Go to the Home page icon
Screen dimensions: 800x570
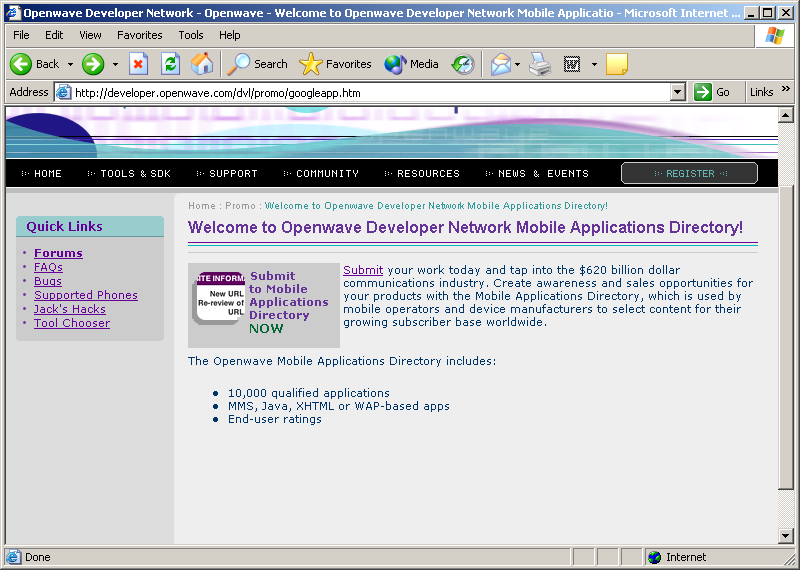click(202, 64)
